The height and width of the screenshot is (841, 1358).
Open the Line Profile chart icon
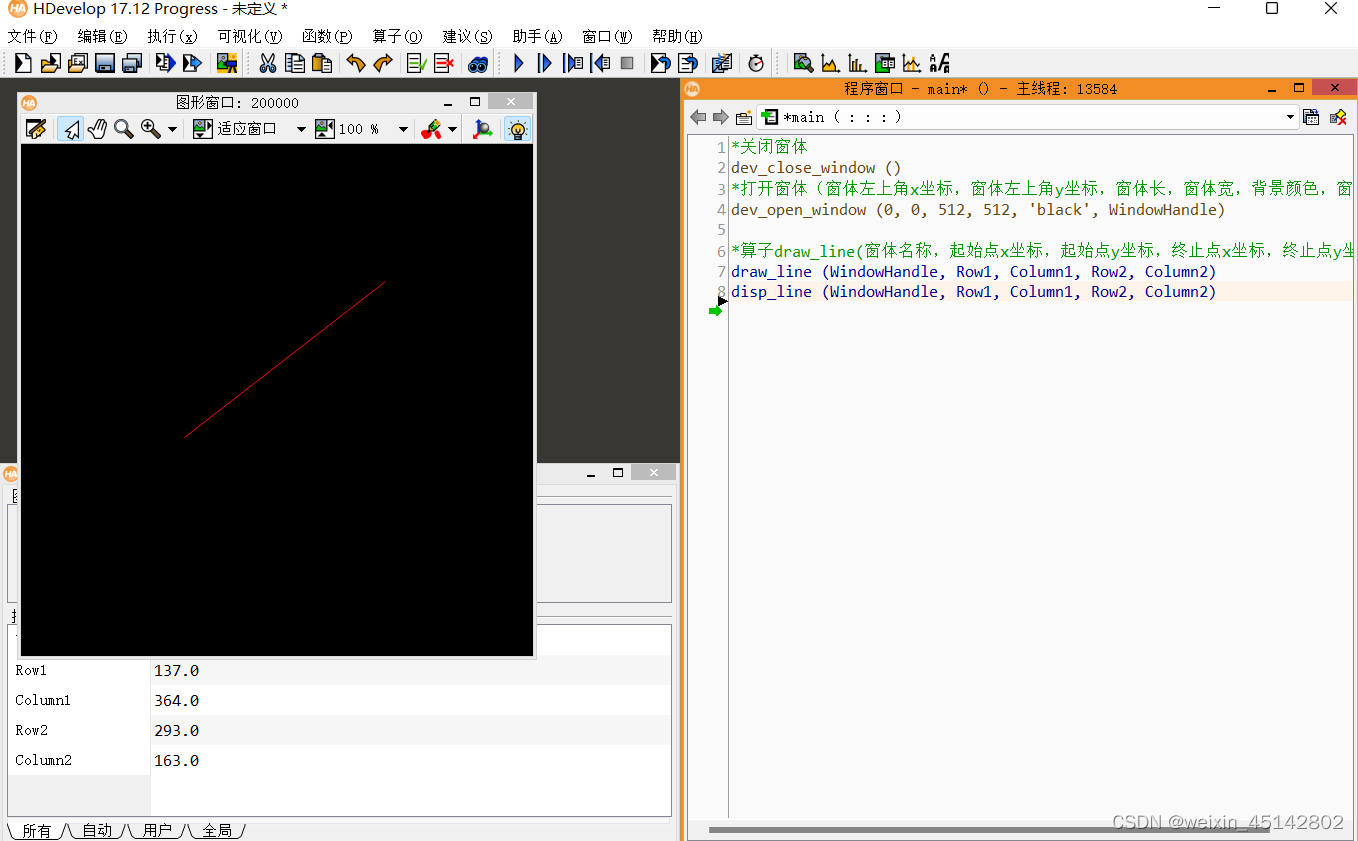pyautogui.click(x=911, y=63)
